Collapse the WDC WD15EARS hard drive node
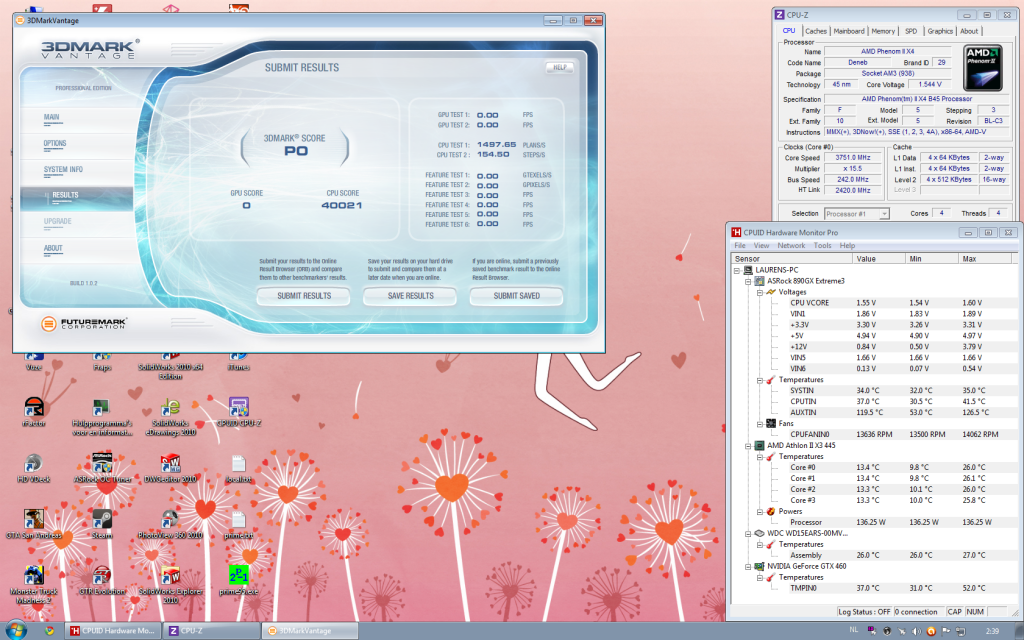 [x=748, y=533]
